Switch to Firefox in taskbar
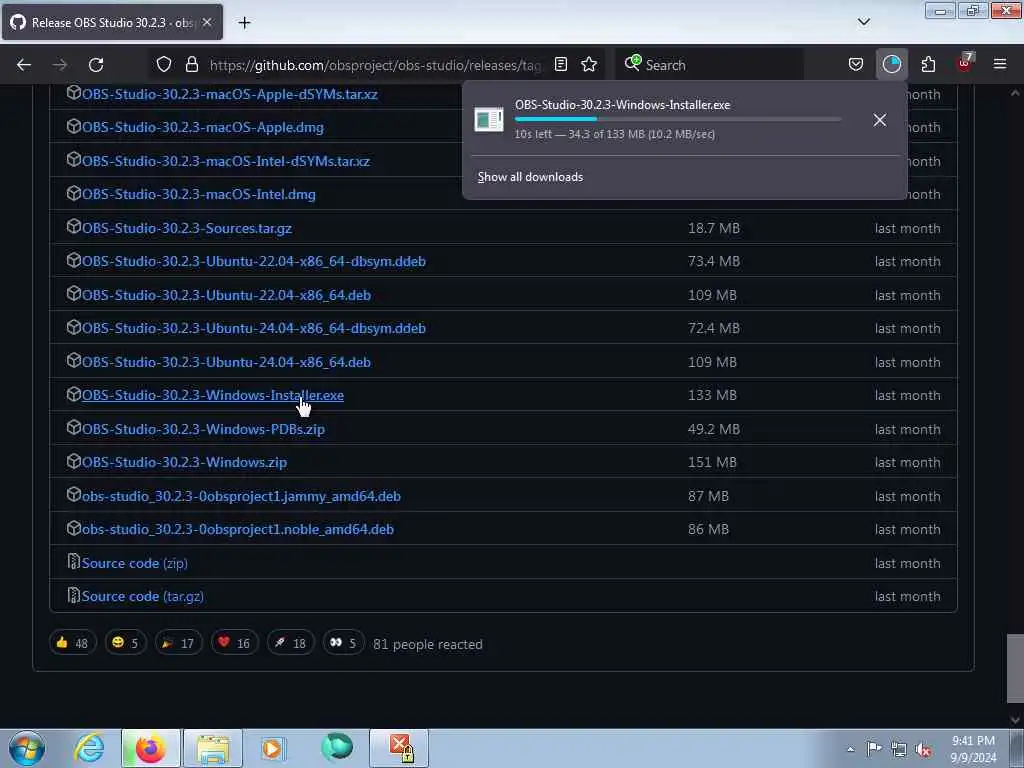1024x768 pixels. click(x=150, y=748)
